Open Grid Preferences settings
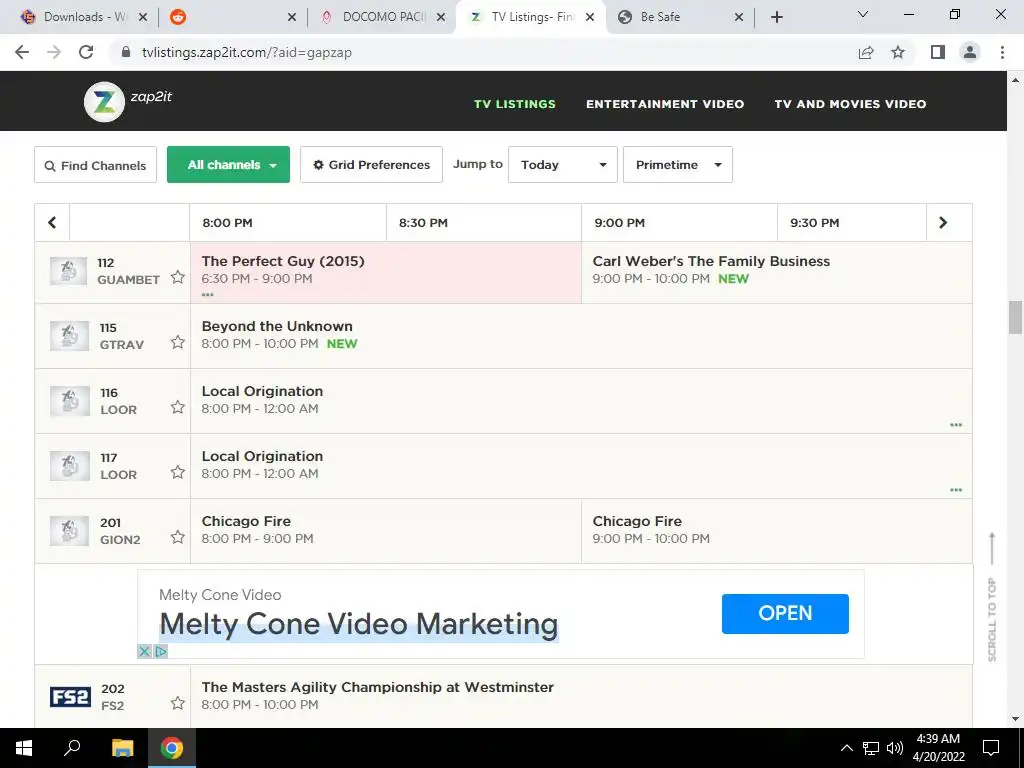Image resolution: width=1024 pixels, height=768 pixels. pos(372,165)
